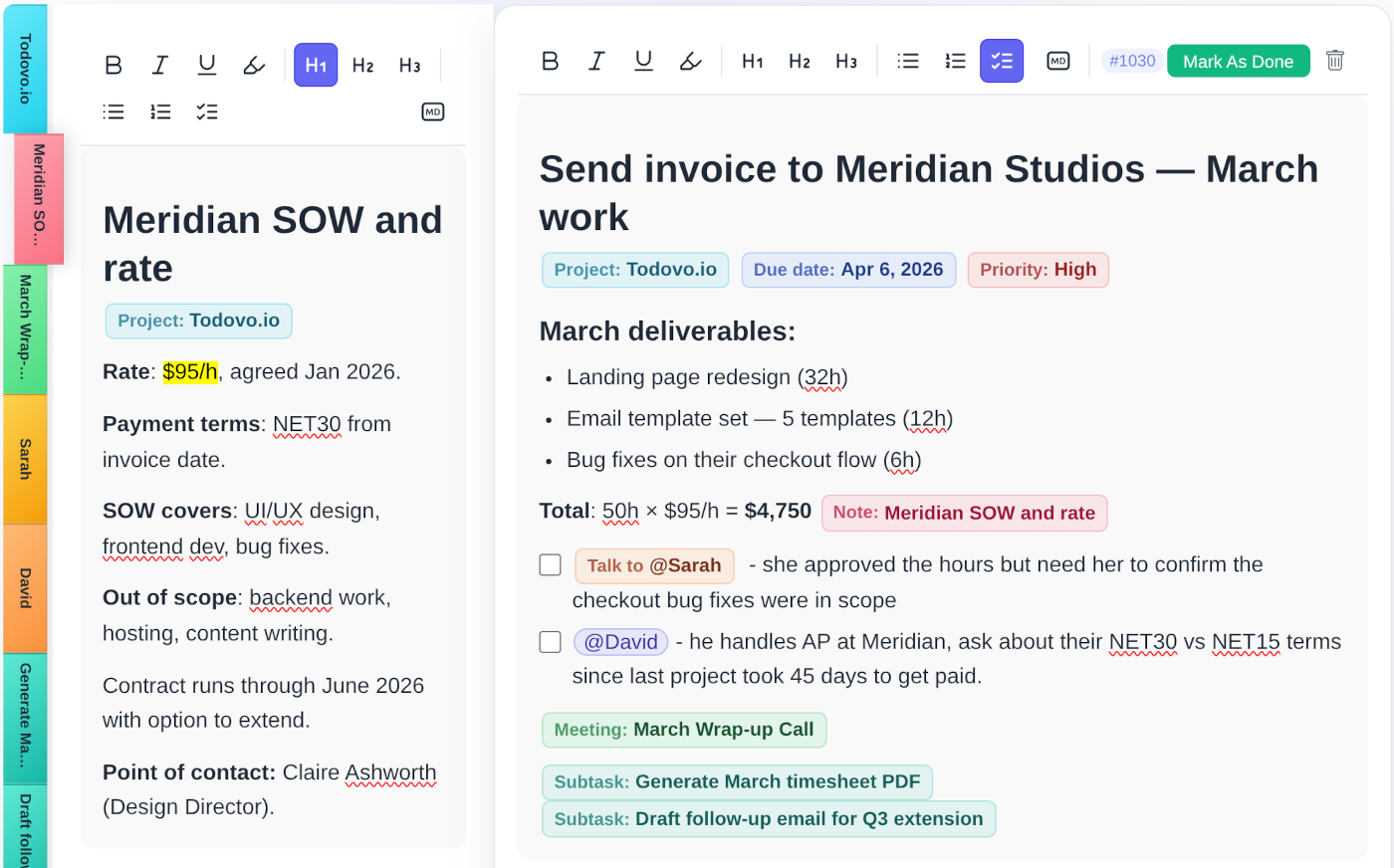This screenshot has height=868, width=1394.
Task: Toggle italic in the left note toolbar
Action: click(159, 65)
